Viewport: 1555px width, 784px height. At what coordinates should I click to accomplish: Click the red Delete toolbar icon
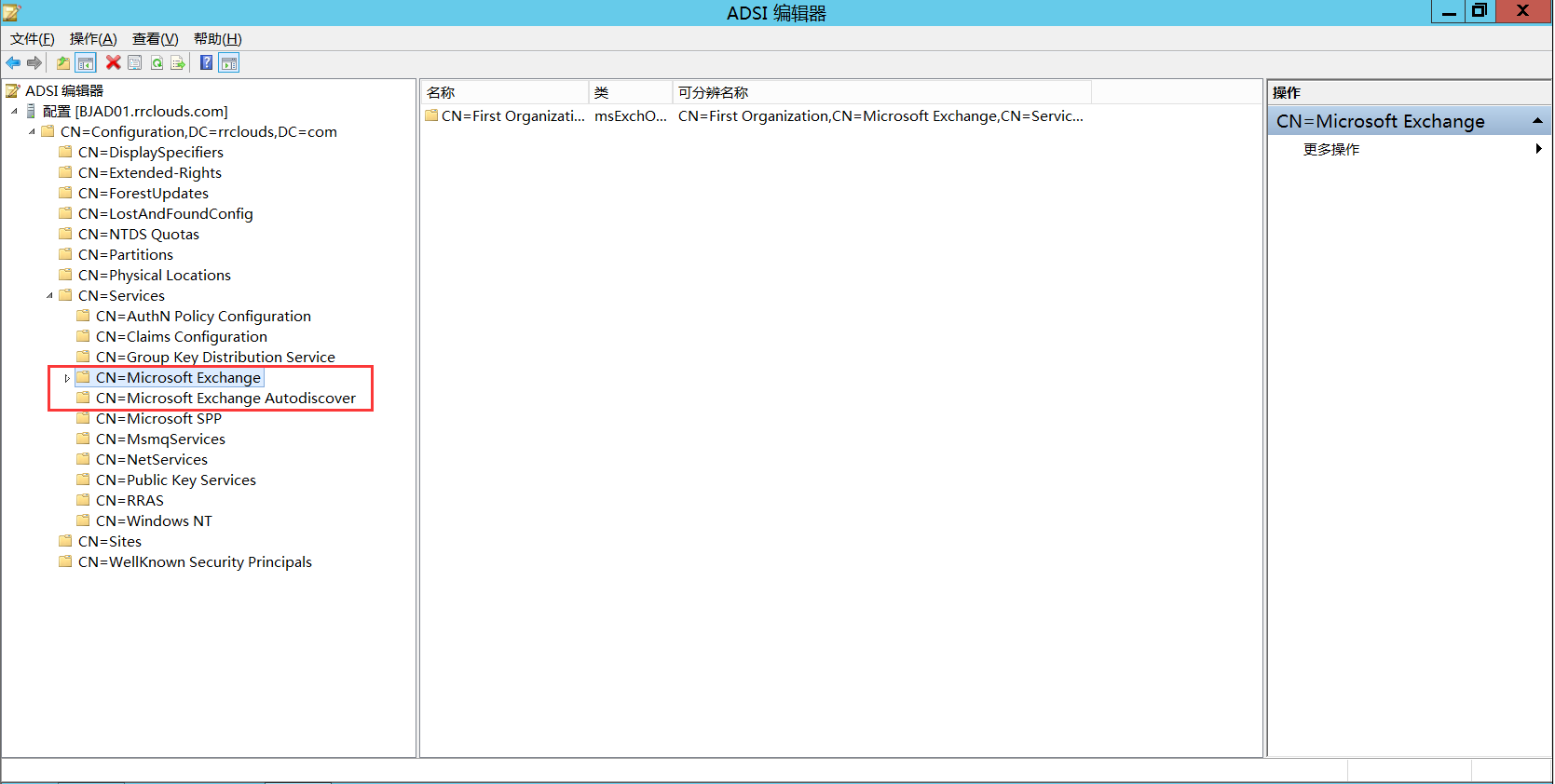coord(114,62)
